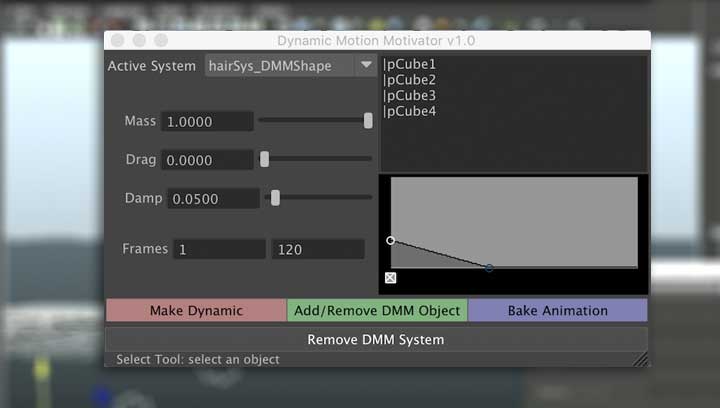Click the Damp slider handle
Viewport: 720px width, 408px height.
tap(275, 198)
